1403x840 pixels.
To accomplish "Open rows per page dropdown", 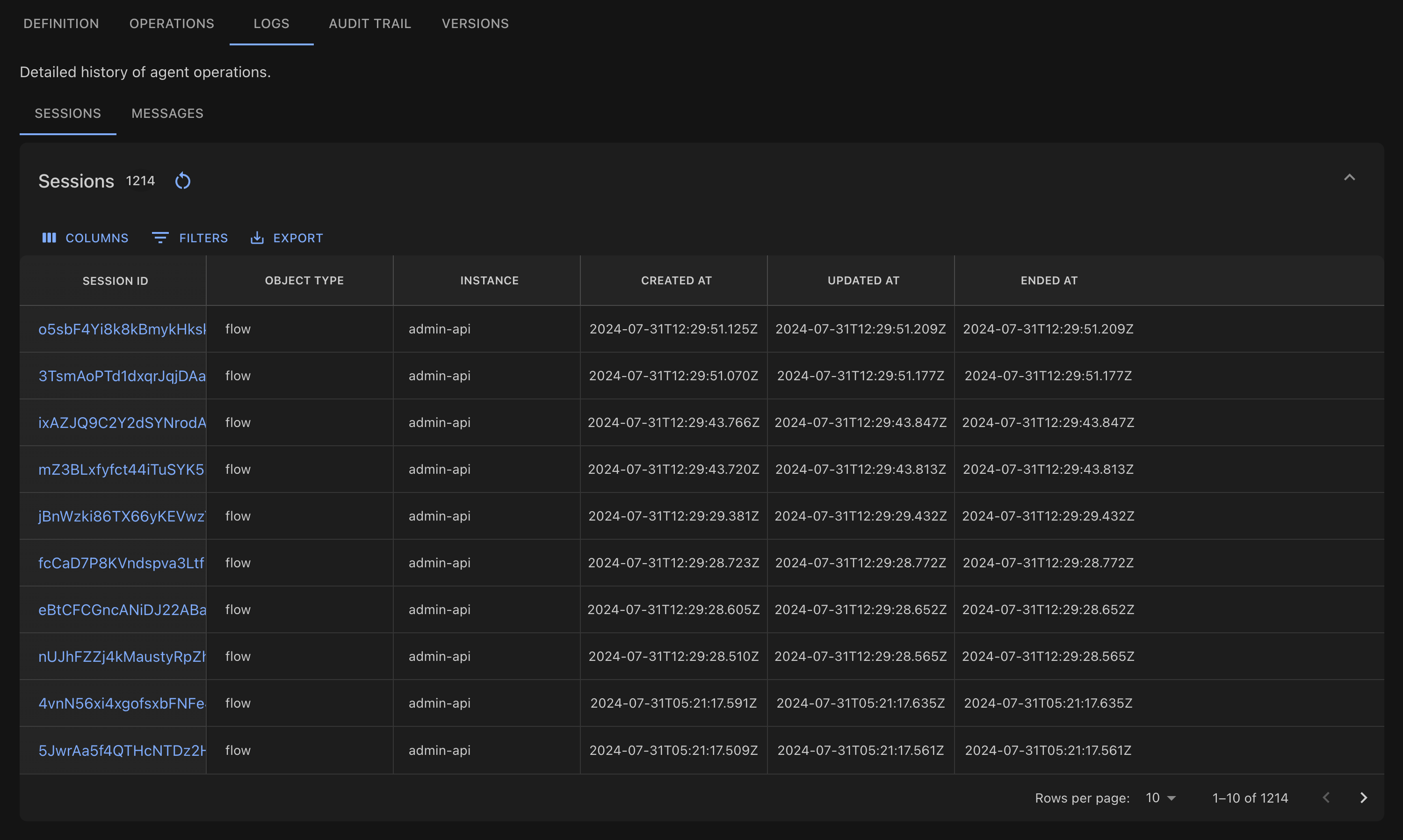I will pos(1160,797).
